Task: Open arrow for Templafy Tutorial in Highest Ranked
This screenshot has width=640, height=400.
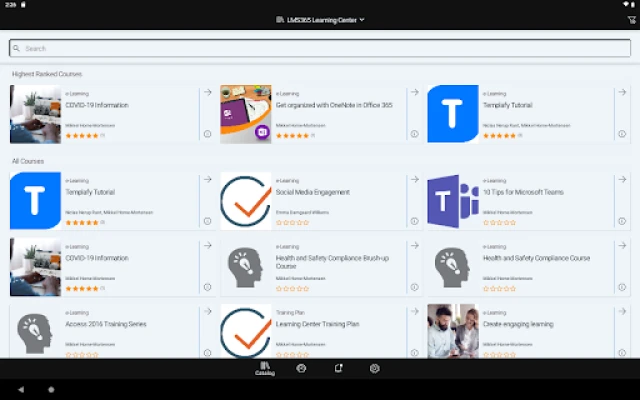Action: coord(622,92)
